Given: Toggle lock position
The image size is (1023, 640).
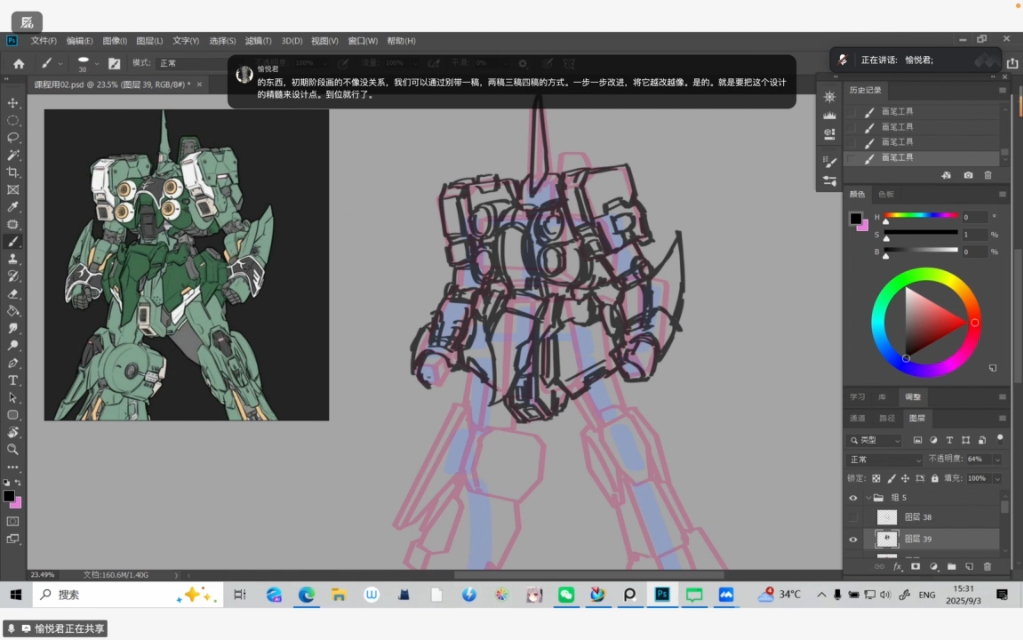Looking at the screenshot, I should coord(905,478).
